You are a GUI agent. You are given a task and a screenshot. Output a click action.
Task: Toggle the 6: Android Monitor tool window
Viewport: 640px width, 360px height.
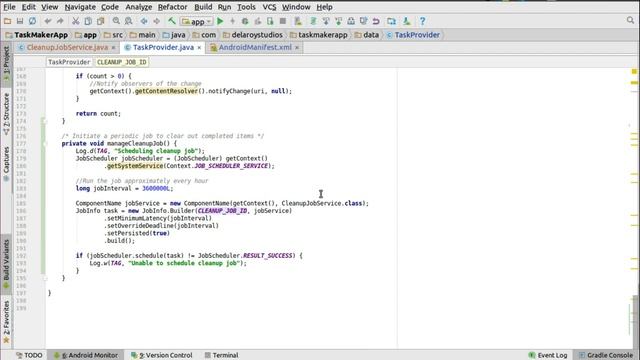tap(86, 355)
